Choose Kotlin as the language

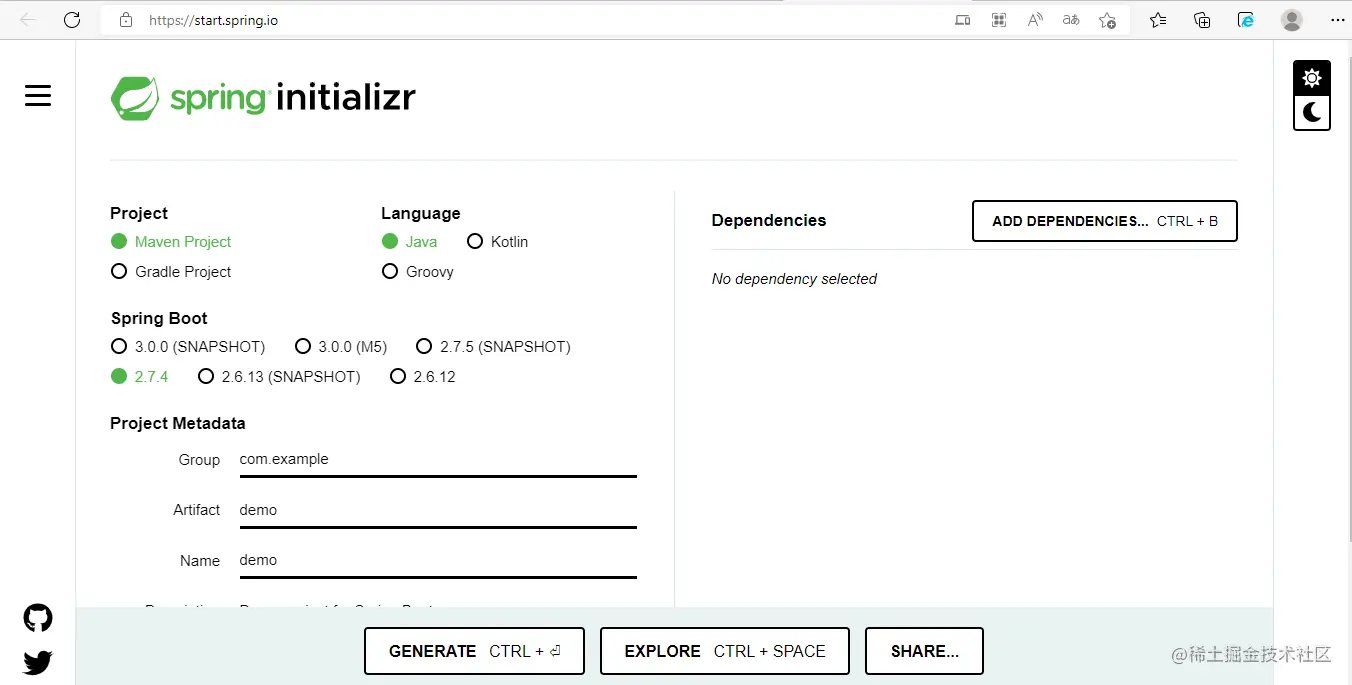click(x=497, y=242)
